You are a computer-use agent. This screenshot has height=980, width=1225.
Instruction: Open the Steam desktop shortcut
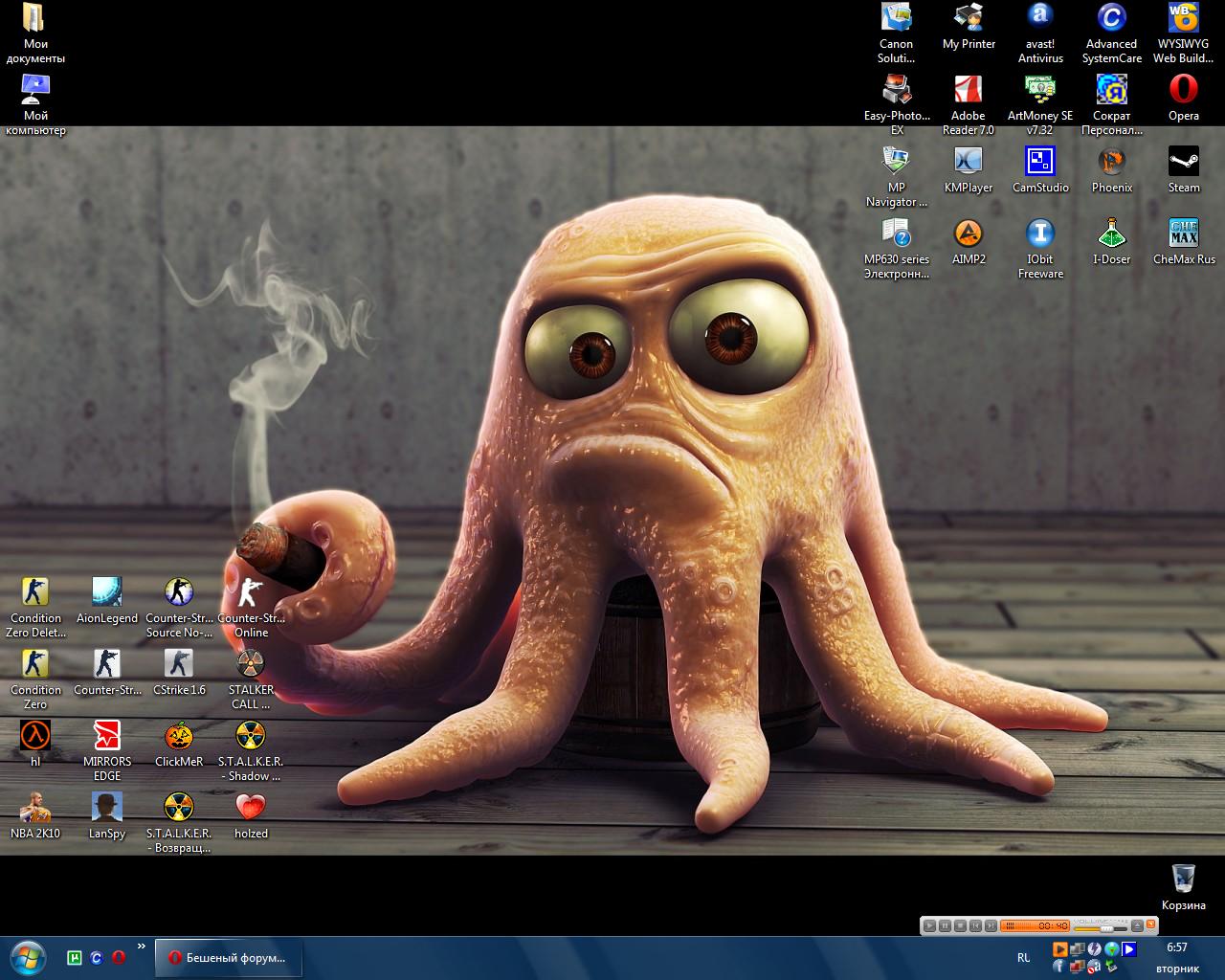[x=1183, y=163]
